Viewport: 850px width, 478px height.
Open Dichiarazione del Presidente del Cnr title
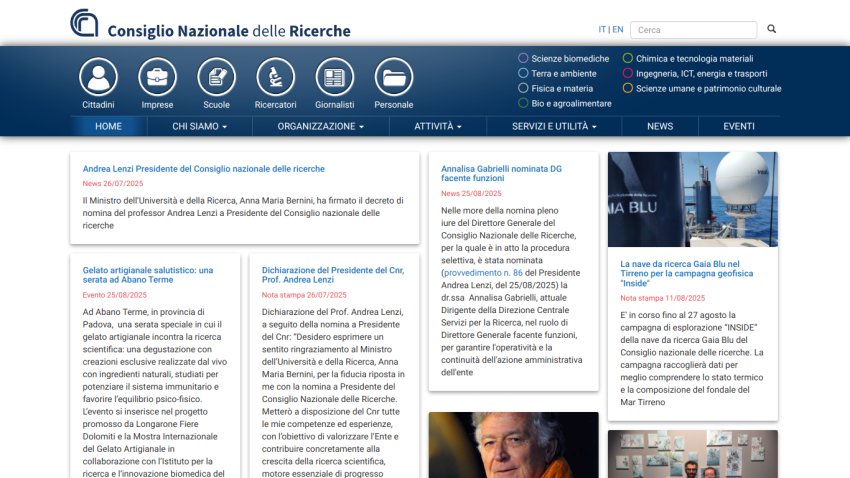click(x=333, y=275)
